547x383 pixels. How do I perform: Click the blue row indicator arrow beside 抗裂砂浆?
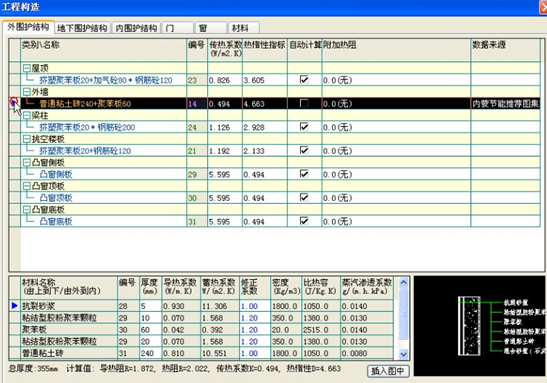point(14,306)
